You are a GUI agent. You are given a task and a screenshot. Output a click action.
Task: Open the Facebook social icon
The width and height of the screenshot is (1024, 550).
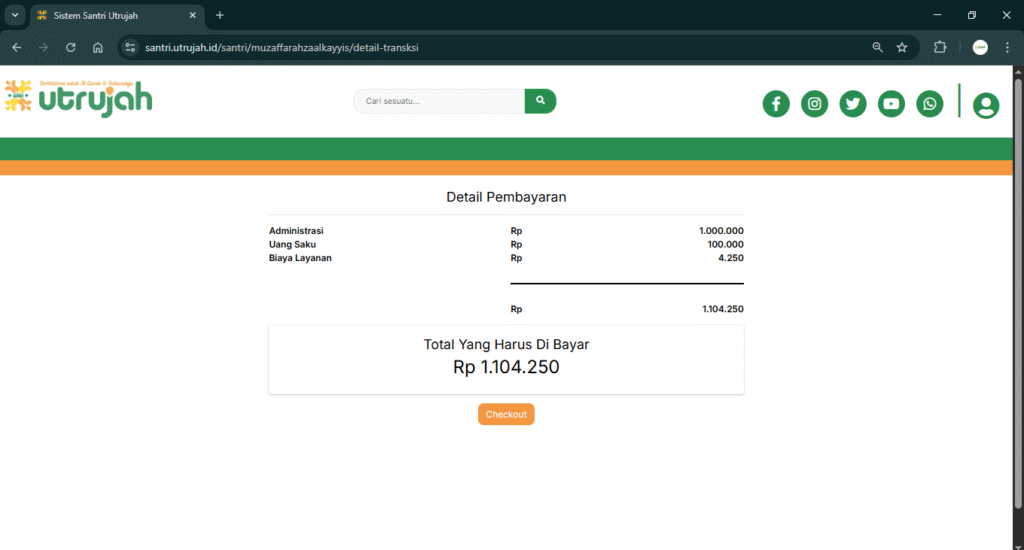pos(776,103)
